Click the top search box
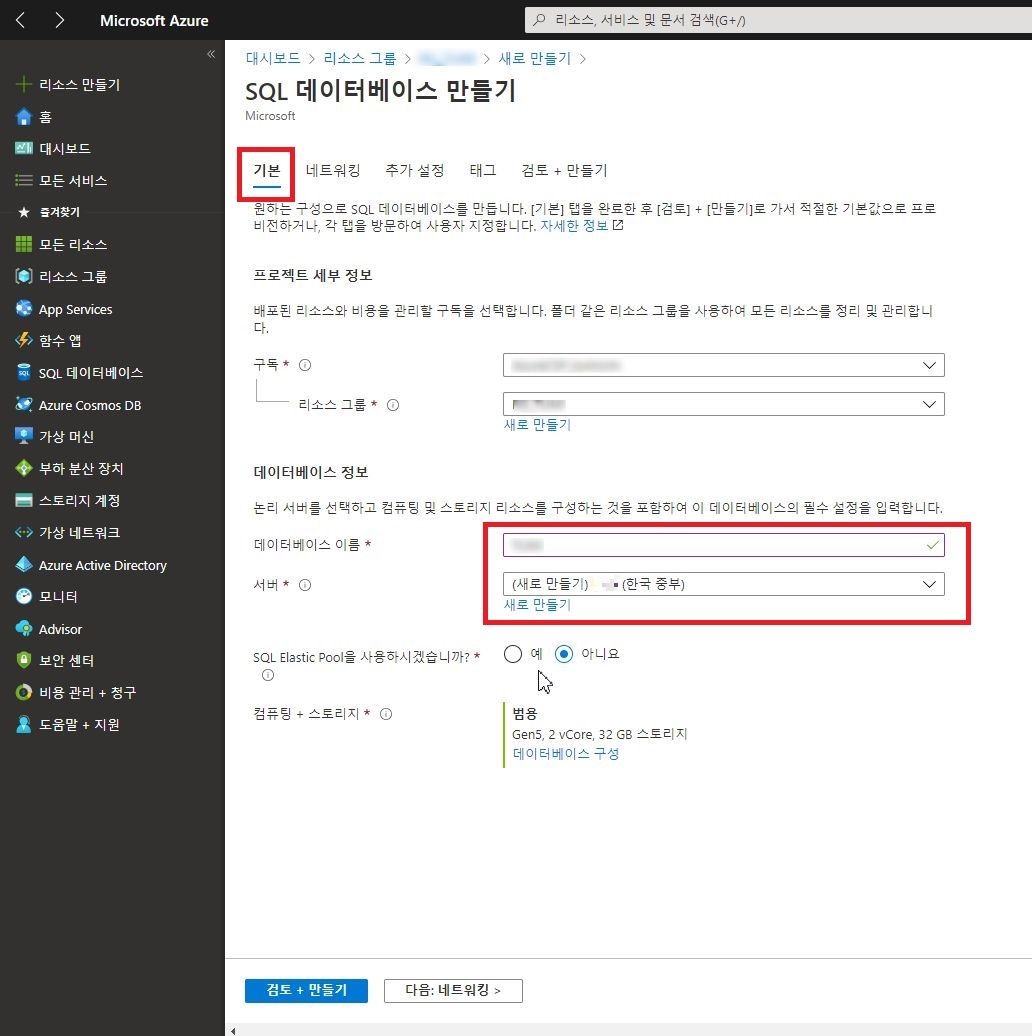 click(778, 20)
